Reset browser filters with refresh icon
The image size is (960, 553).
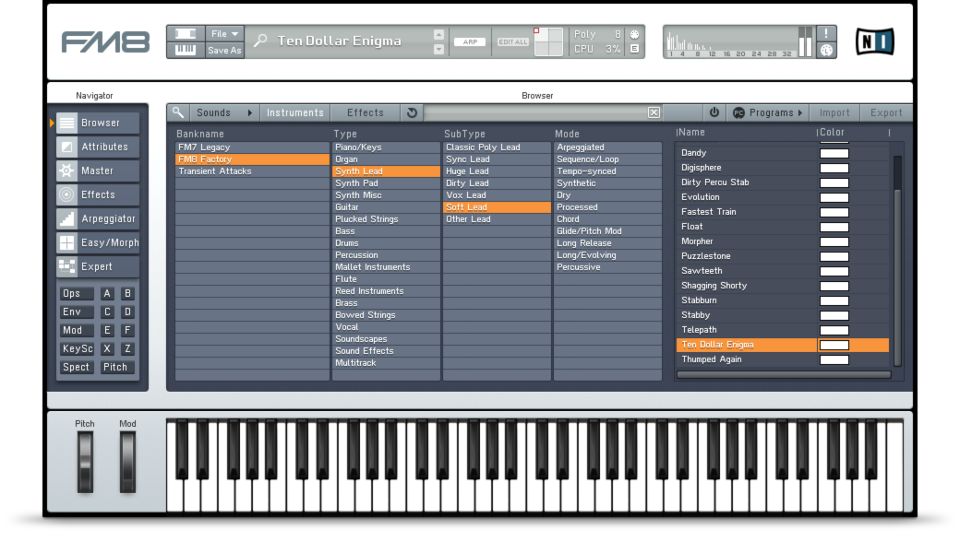pyautogui.click(x=412, y=113)
